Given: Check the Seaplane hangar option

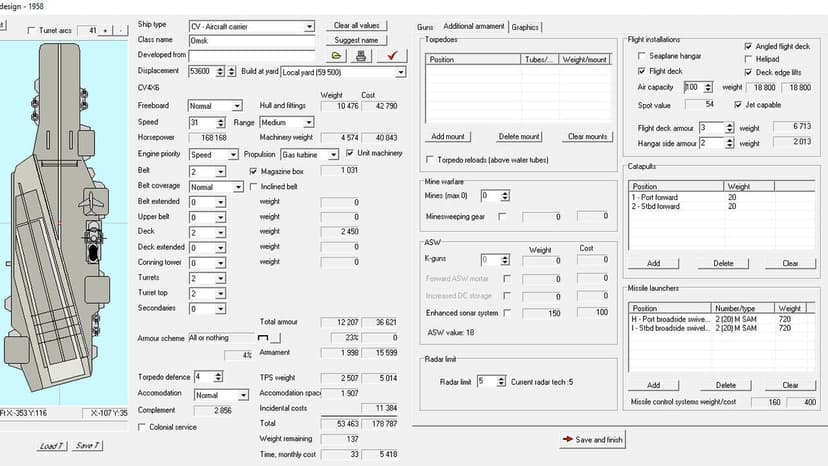Looking at the screenshot, I should coord(642,55).
